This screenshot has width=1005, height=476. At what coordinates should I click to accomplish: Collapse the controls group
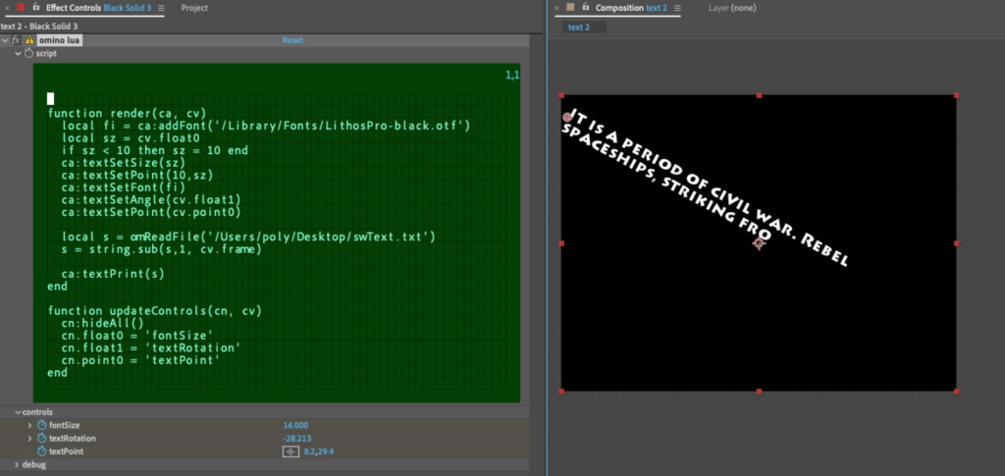(x=18, y=412)
